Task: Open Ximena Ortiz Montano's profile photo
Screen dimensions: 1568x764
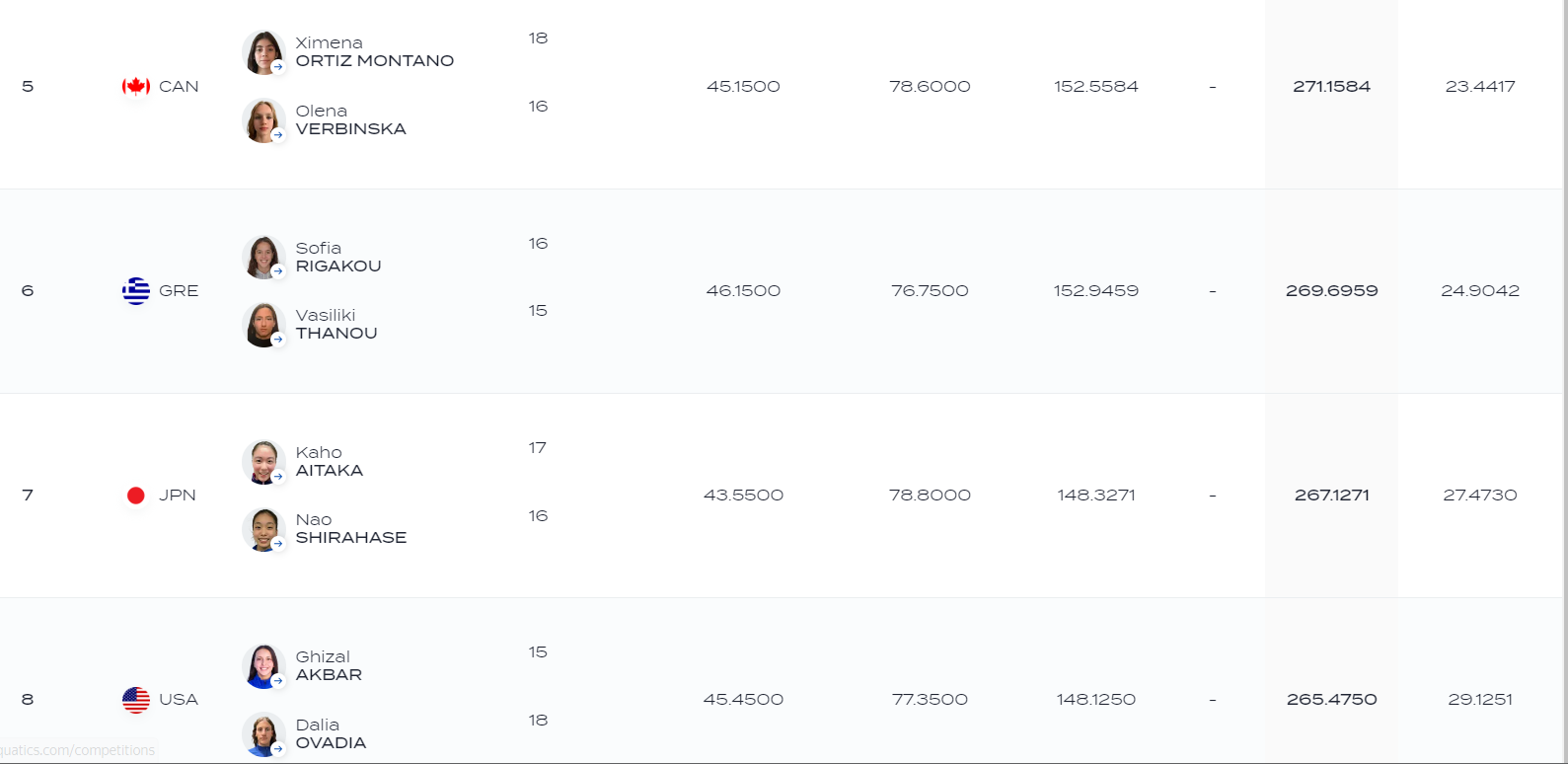Action: point(263,52)
